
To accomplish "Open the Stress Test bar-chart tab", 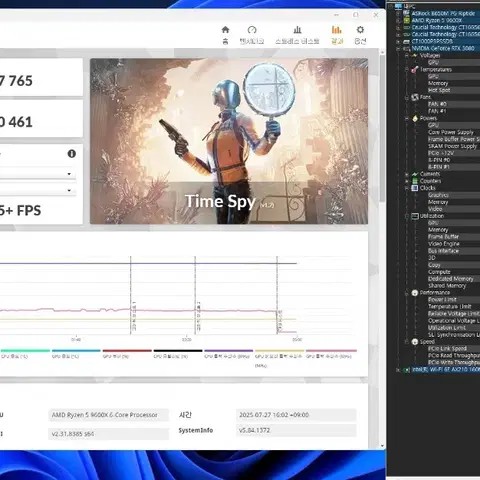I will point(297,35).
